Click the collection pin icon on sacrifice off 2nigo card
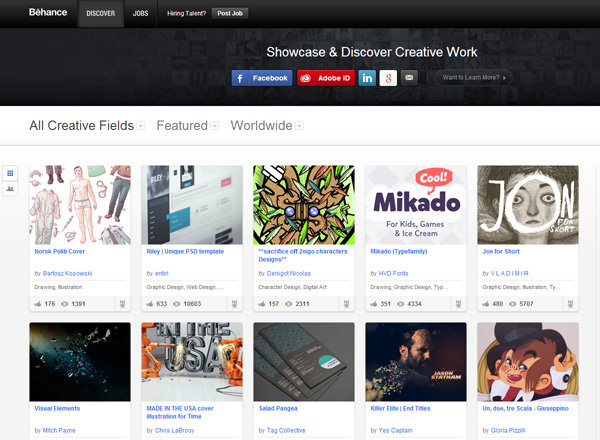This screenshot has width=600, height=440. click(x=346, y=304)
